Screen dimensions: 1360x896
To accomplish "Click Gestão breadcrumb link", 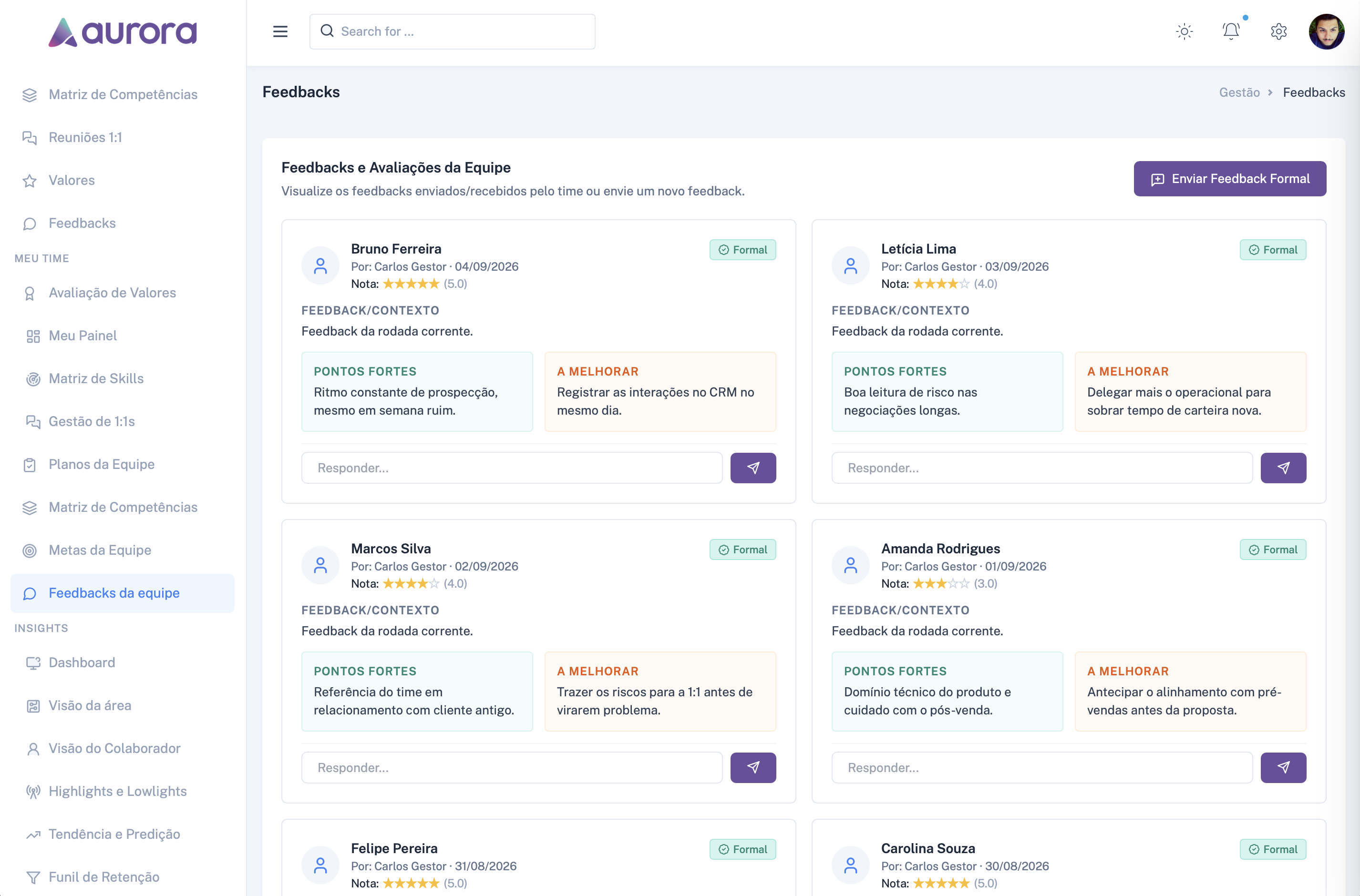I will [x=1239, y=92].
